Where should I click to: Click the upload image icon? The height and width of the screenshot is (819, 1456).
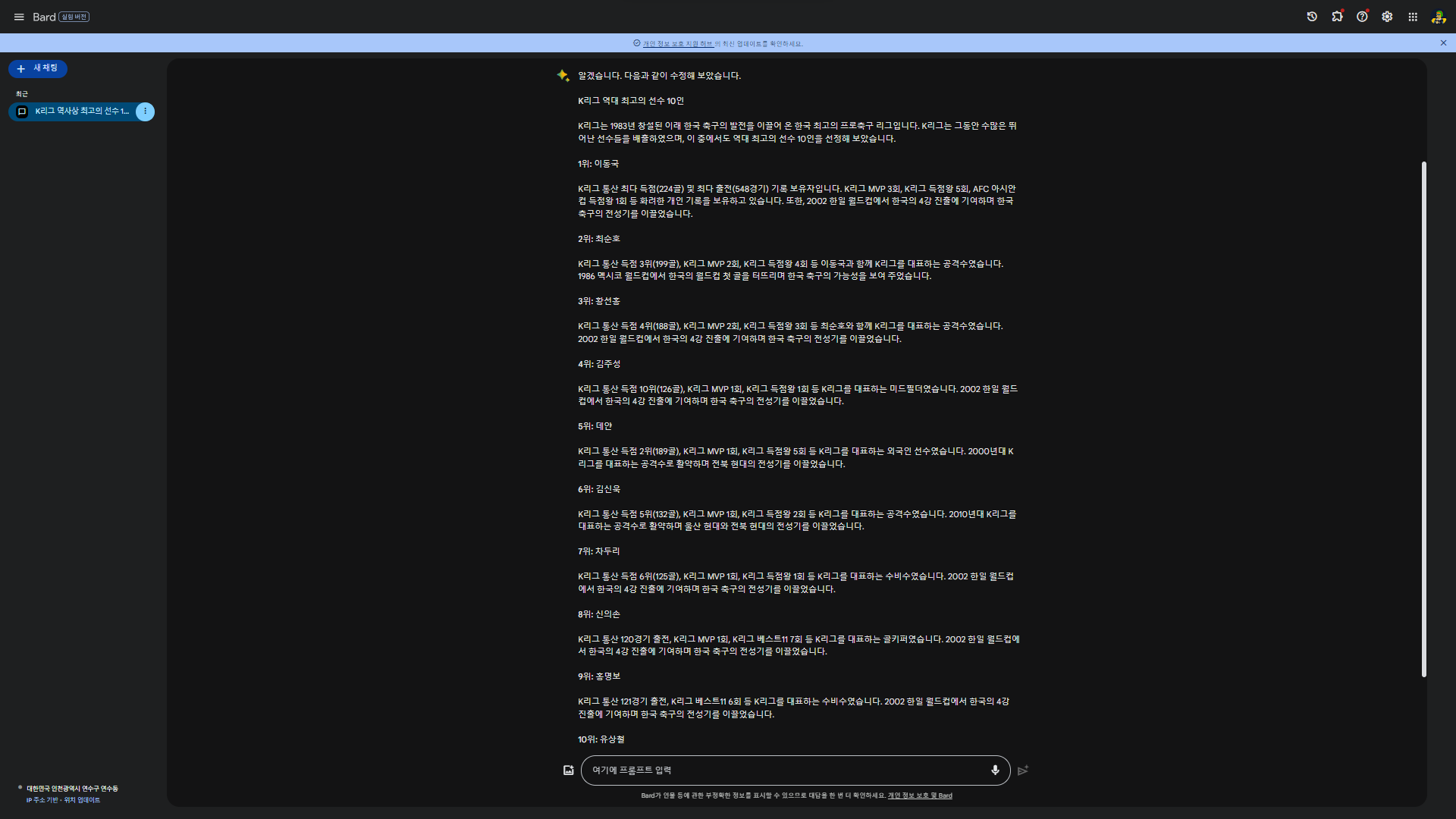coord(569,770)
